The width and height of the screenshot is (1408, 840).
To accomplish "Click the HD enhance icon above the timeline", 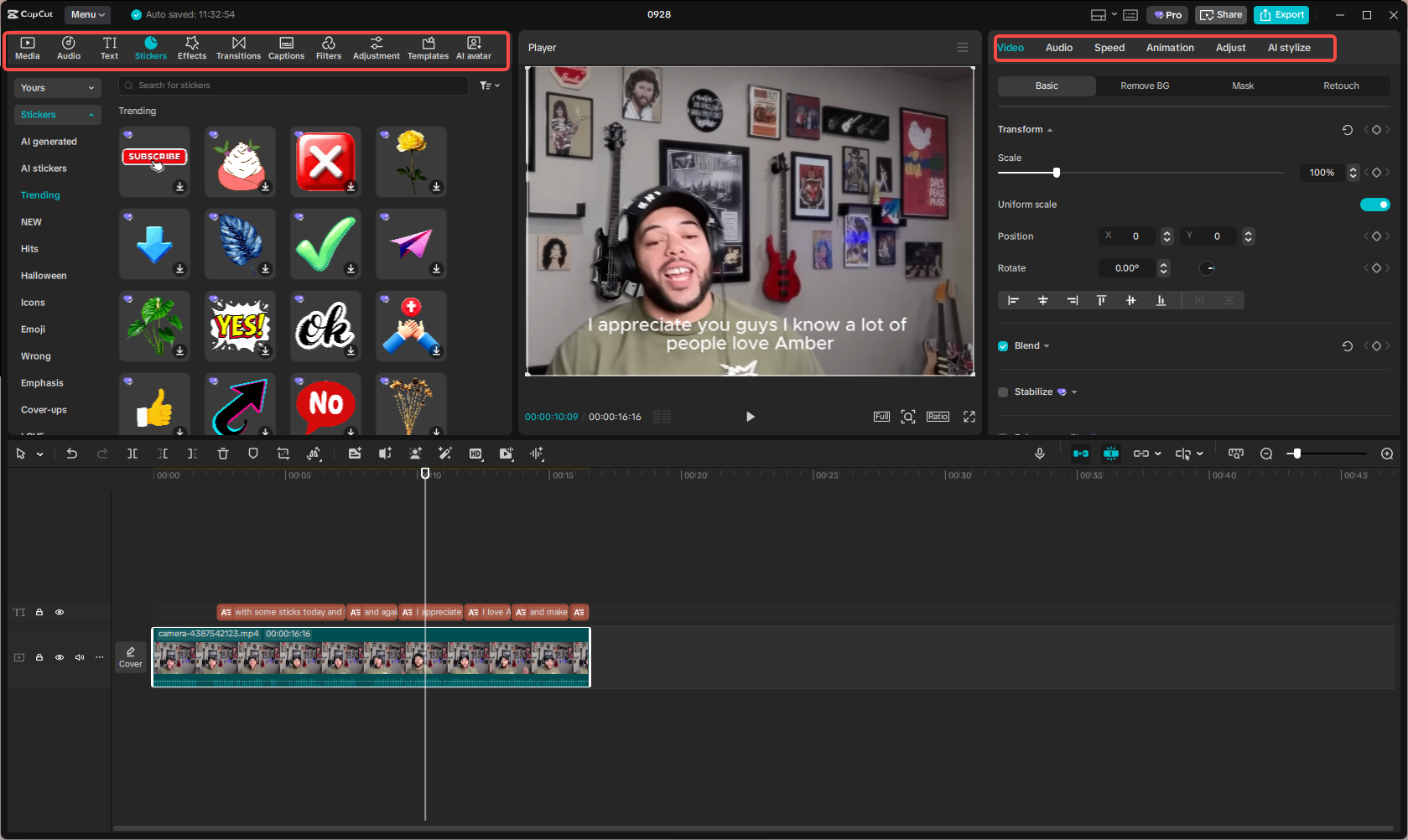I will tap(475, 454).
